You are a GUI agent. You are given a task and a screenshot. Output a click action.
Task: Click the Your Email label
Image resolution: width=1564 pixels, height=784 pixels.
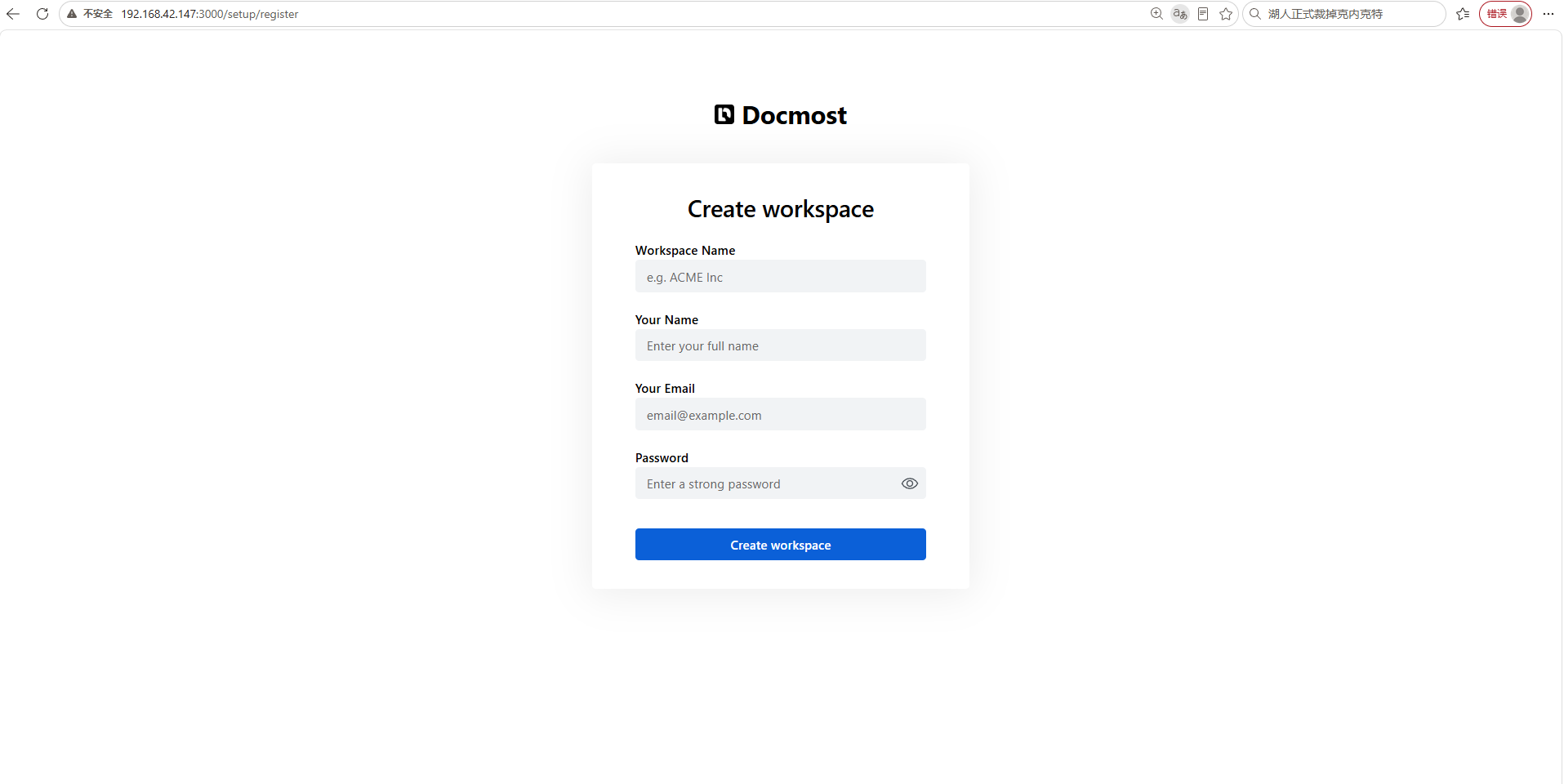click(665, 389)
